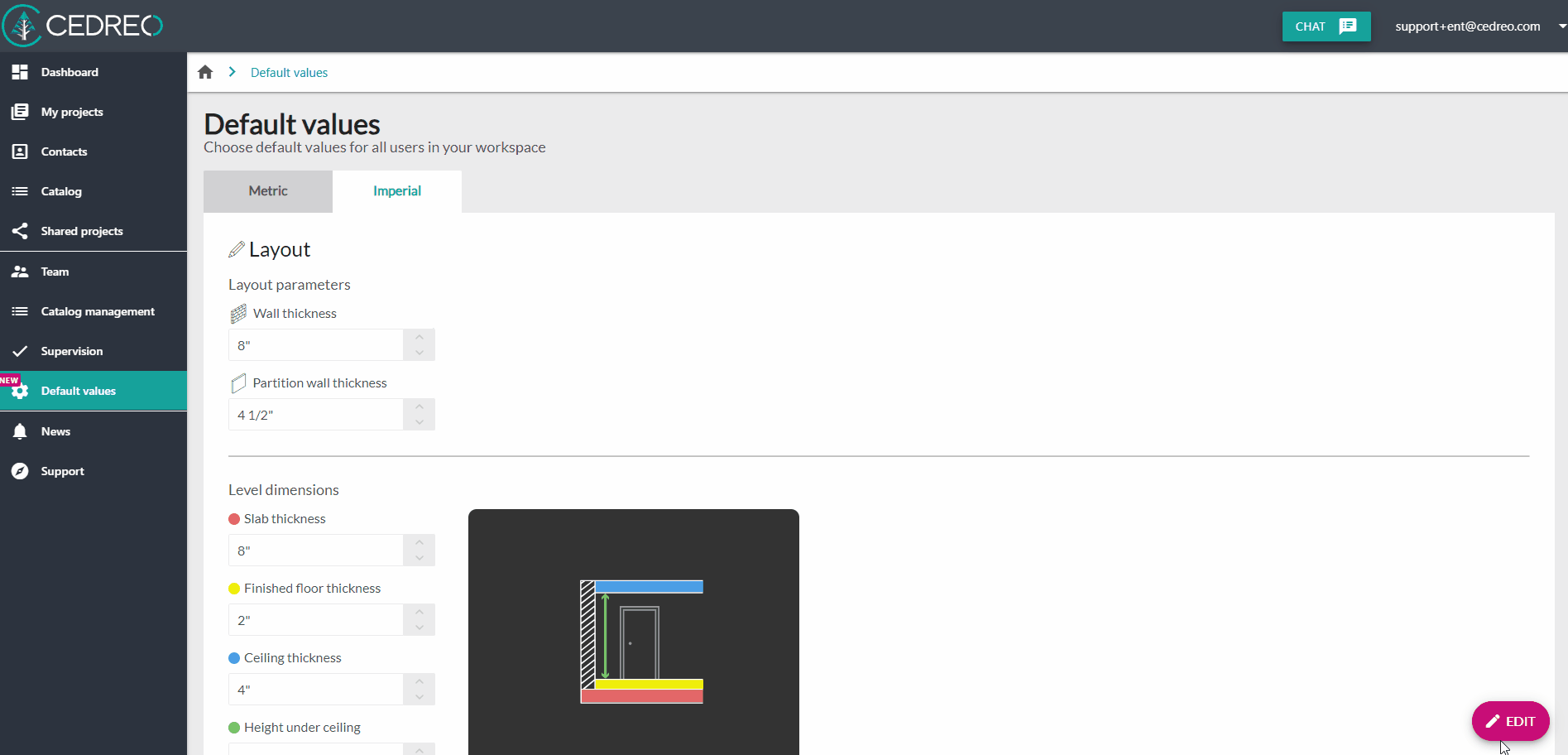Decrease Partition wall thickness with the down arrow
The height and width of the screenshot is (755, 1568).
click(420, 424)
